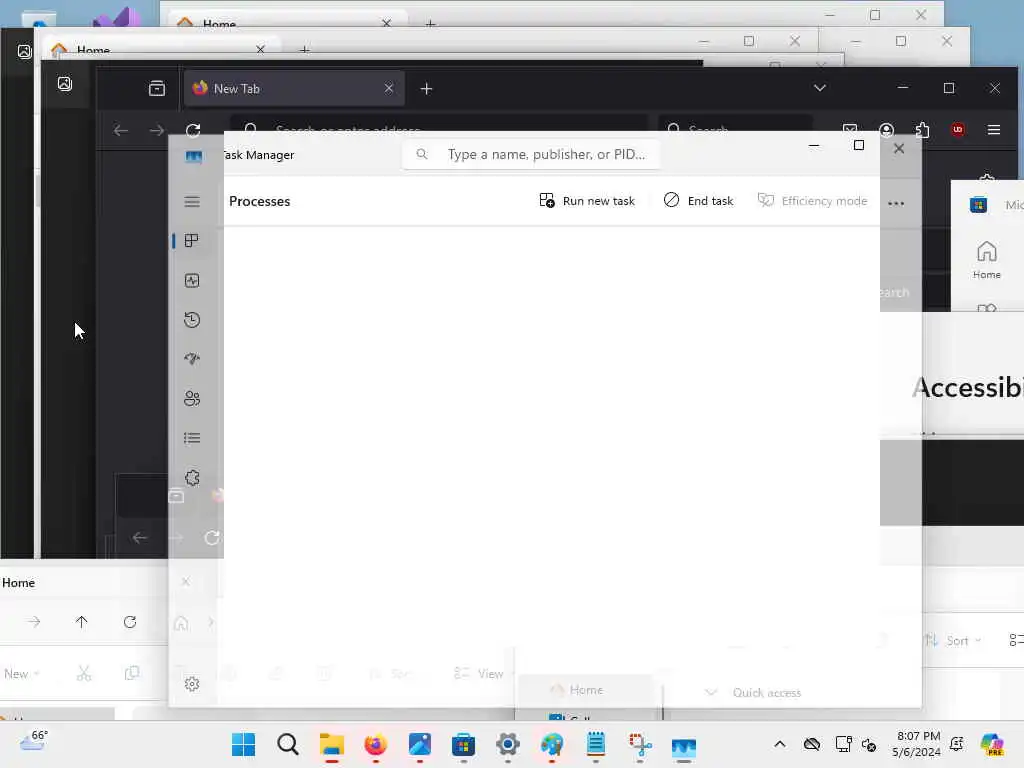Open Sort dropdown in File Explorer
Viewport: 1024px width, 768px height.
(x=953, y=641)
